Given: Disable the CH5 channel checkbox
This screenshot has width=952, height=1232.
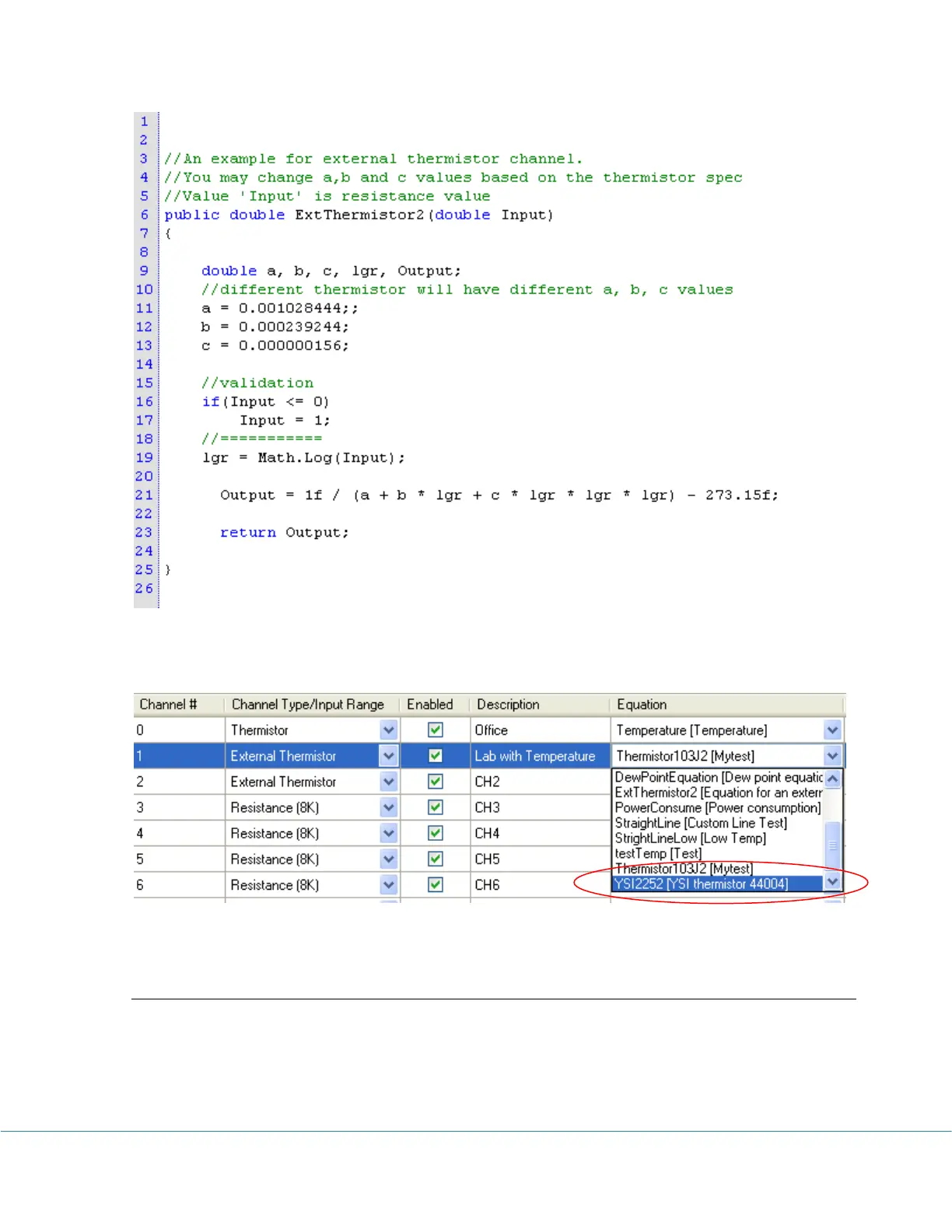Looking at the screenshot, I should point(436,859).
